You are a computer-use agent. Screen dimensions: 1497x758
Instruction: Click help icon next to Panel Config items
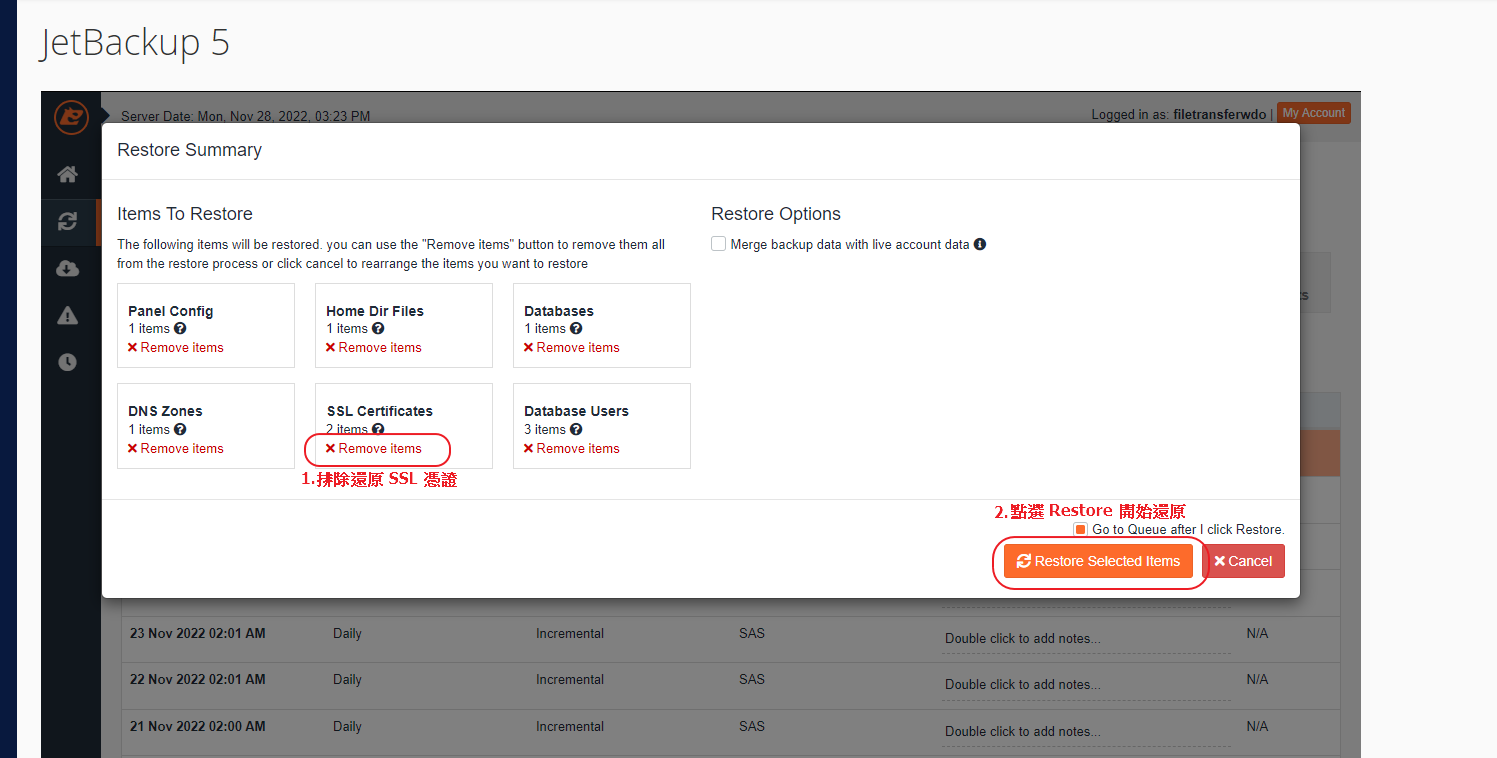coord(180,328)
